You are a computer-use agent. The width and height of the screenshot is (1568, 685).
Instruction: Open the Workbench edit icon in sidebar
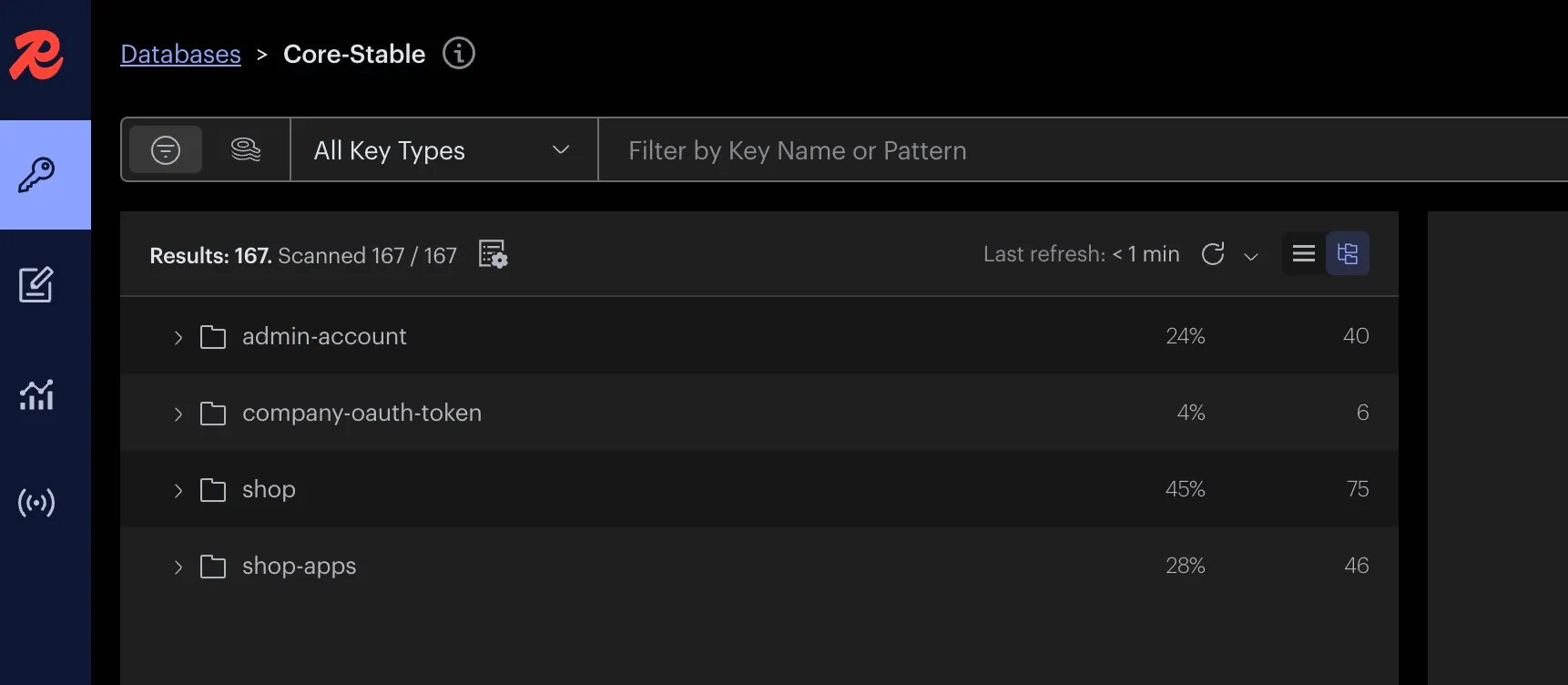pos(36,285)
